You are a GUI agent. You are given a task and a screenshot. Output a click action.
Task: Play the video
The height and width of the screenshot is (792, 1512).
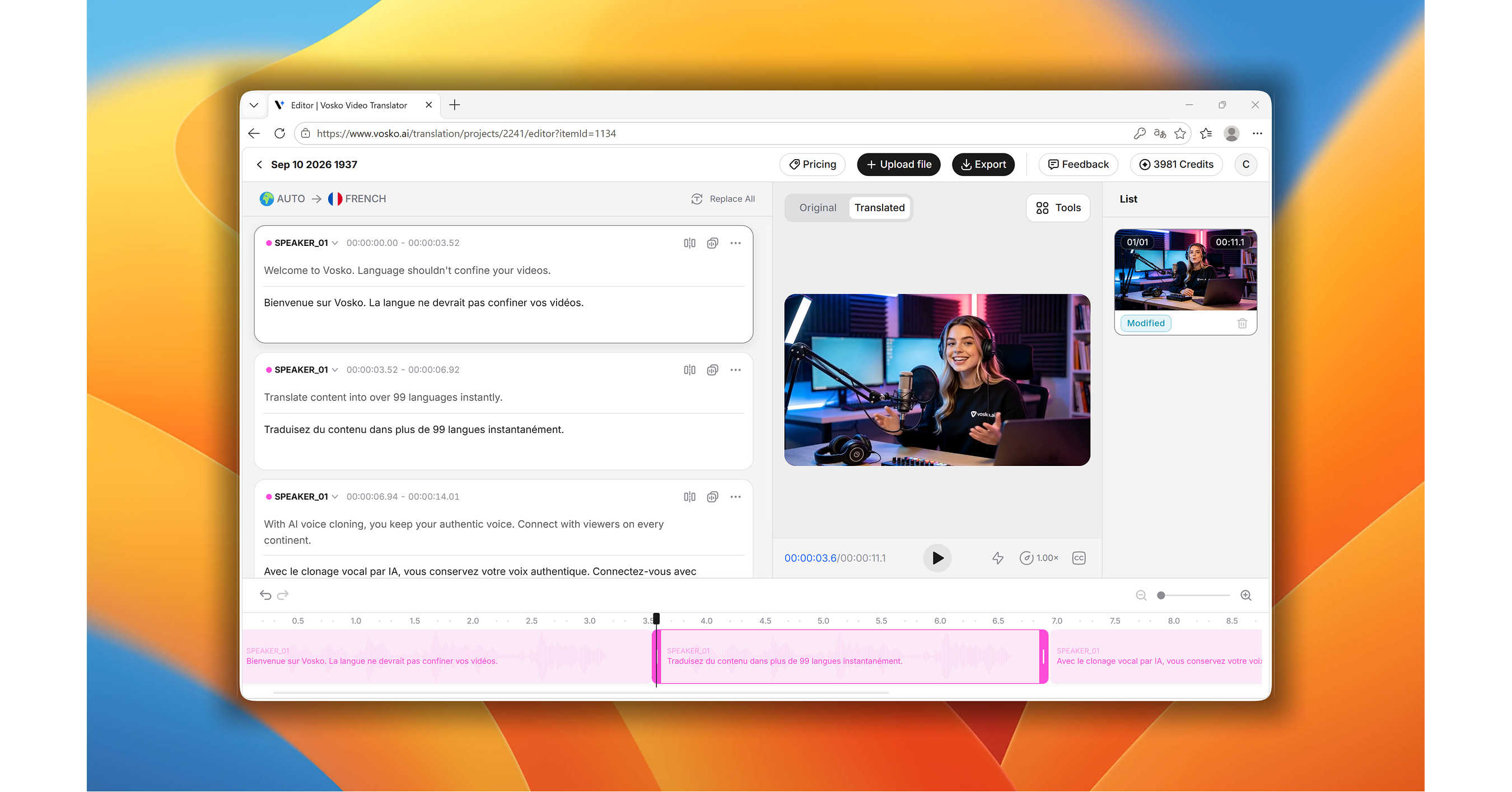click(x=937, y=558)
